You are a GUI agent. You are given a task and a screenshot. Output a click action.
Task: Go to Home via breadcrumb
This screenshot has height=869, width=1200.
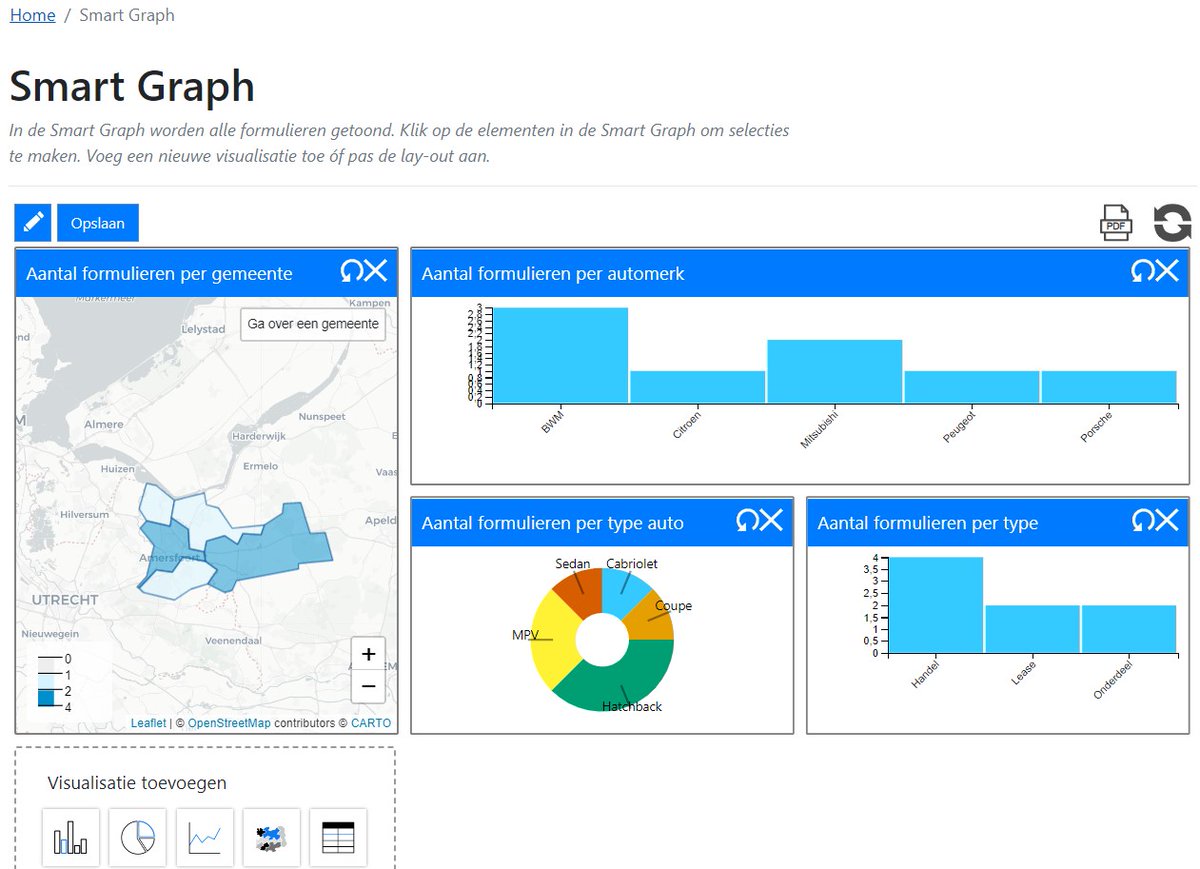[32, 15]
